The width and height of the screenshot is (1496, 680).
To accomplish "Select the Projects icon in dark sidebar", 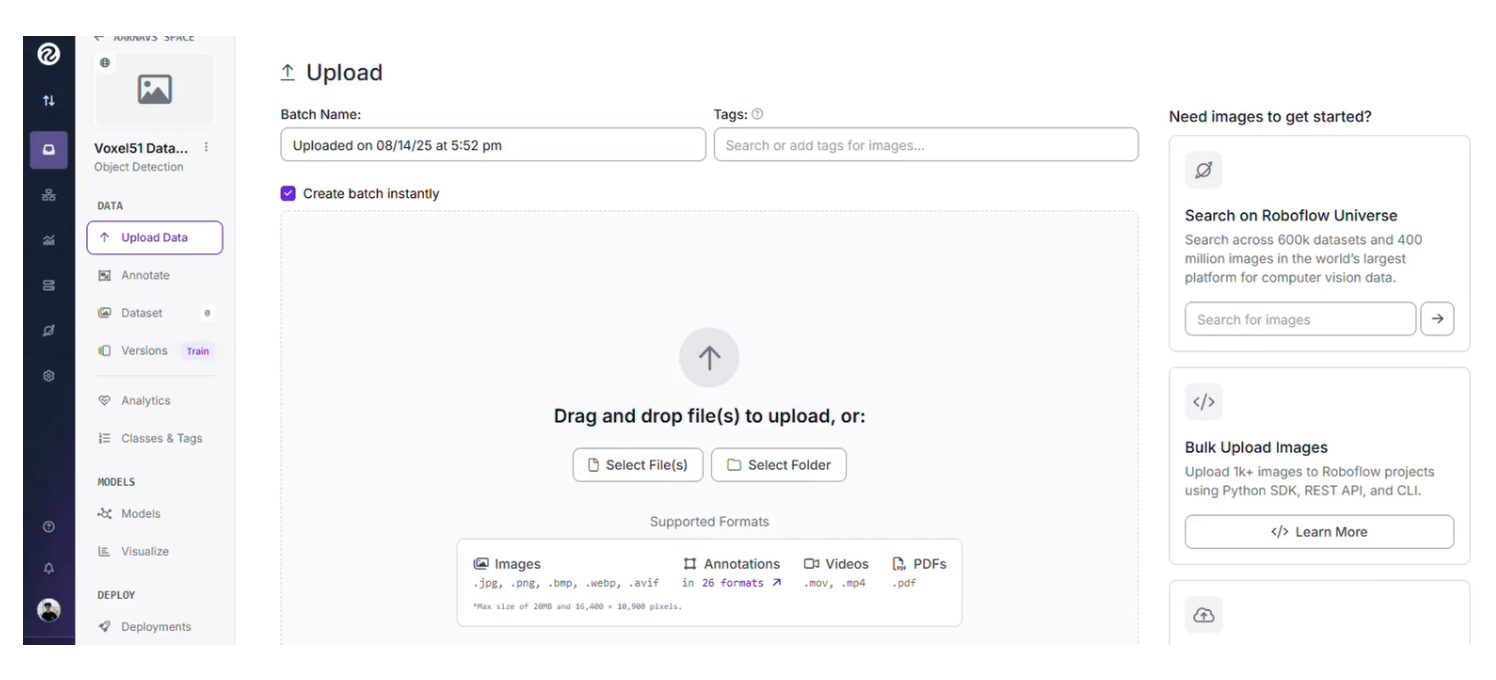I will [x=48, y=150].
